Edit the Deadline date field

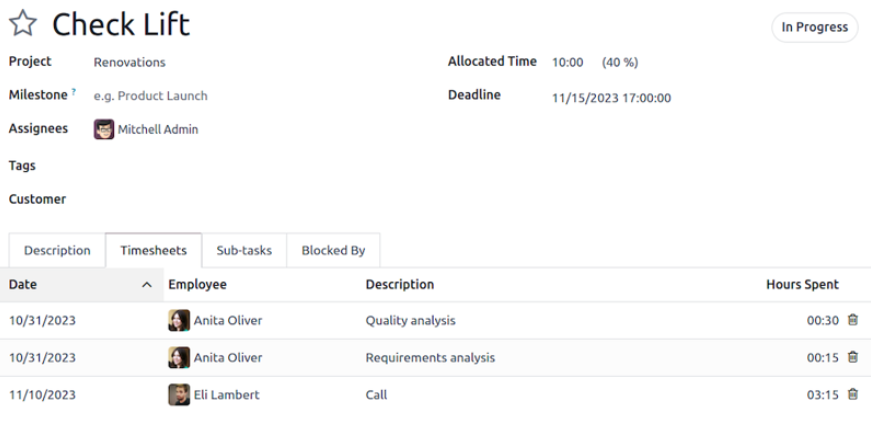click(705, 98)
